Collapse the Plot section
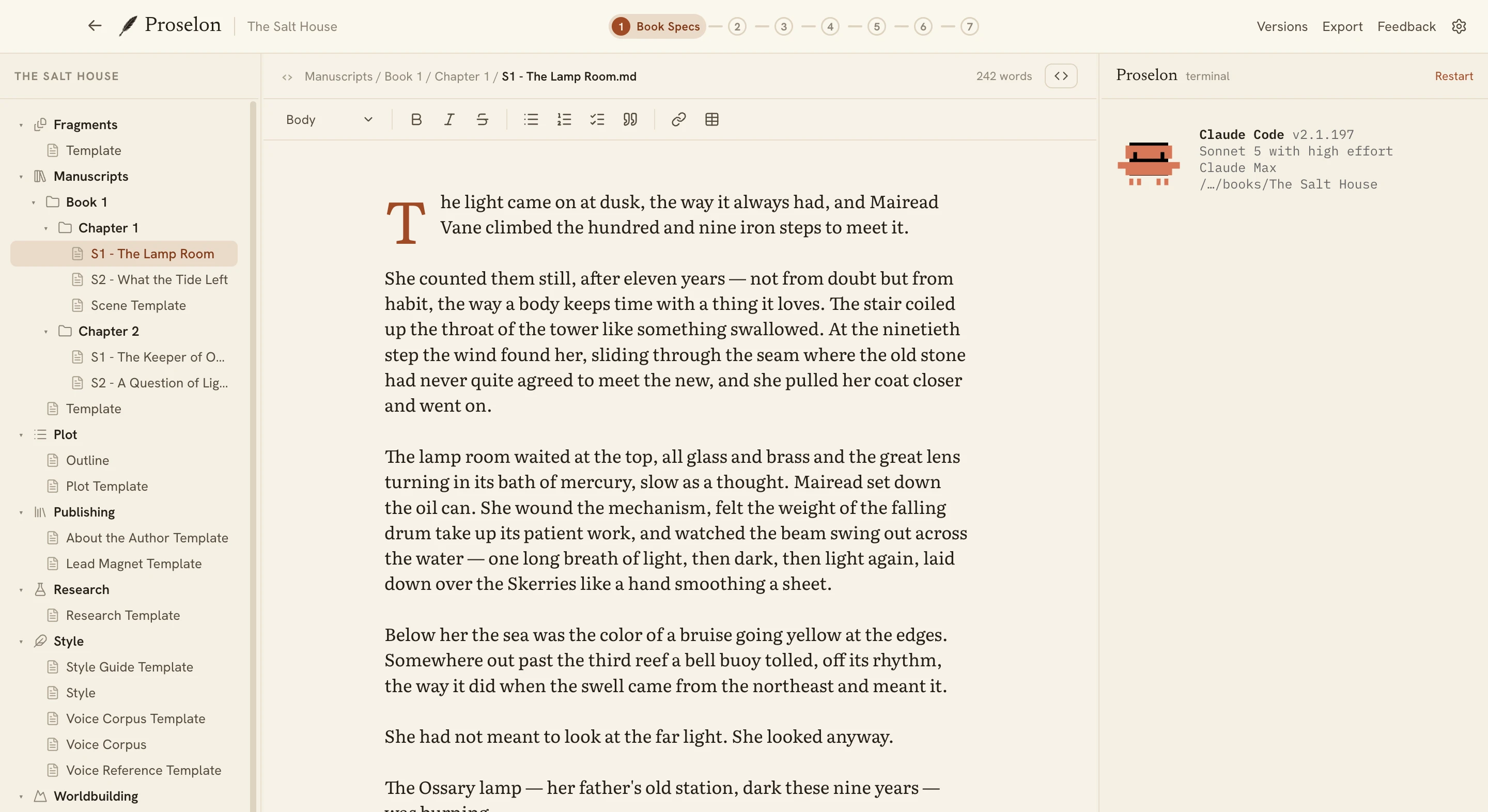The image size is (1488, 812). coord(21,435)
